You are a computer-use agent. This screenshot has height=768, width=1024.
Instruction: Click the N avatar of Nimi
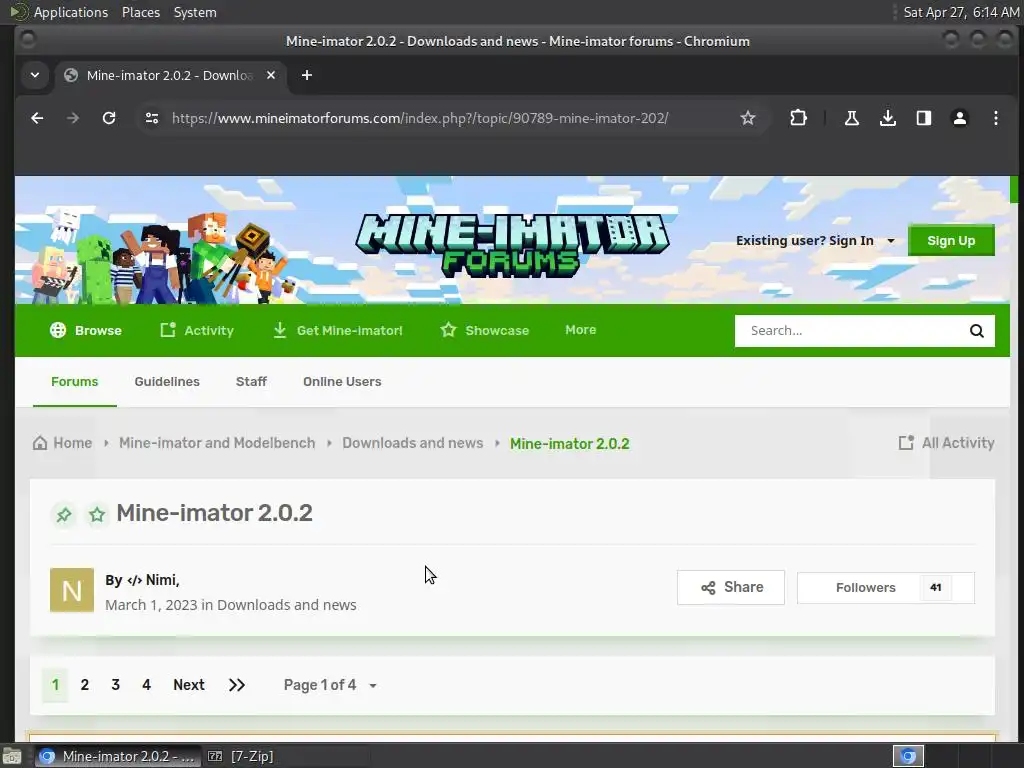pos(72,590)
